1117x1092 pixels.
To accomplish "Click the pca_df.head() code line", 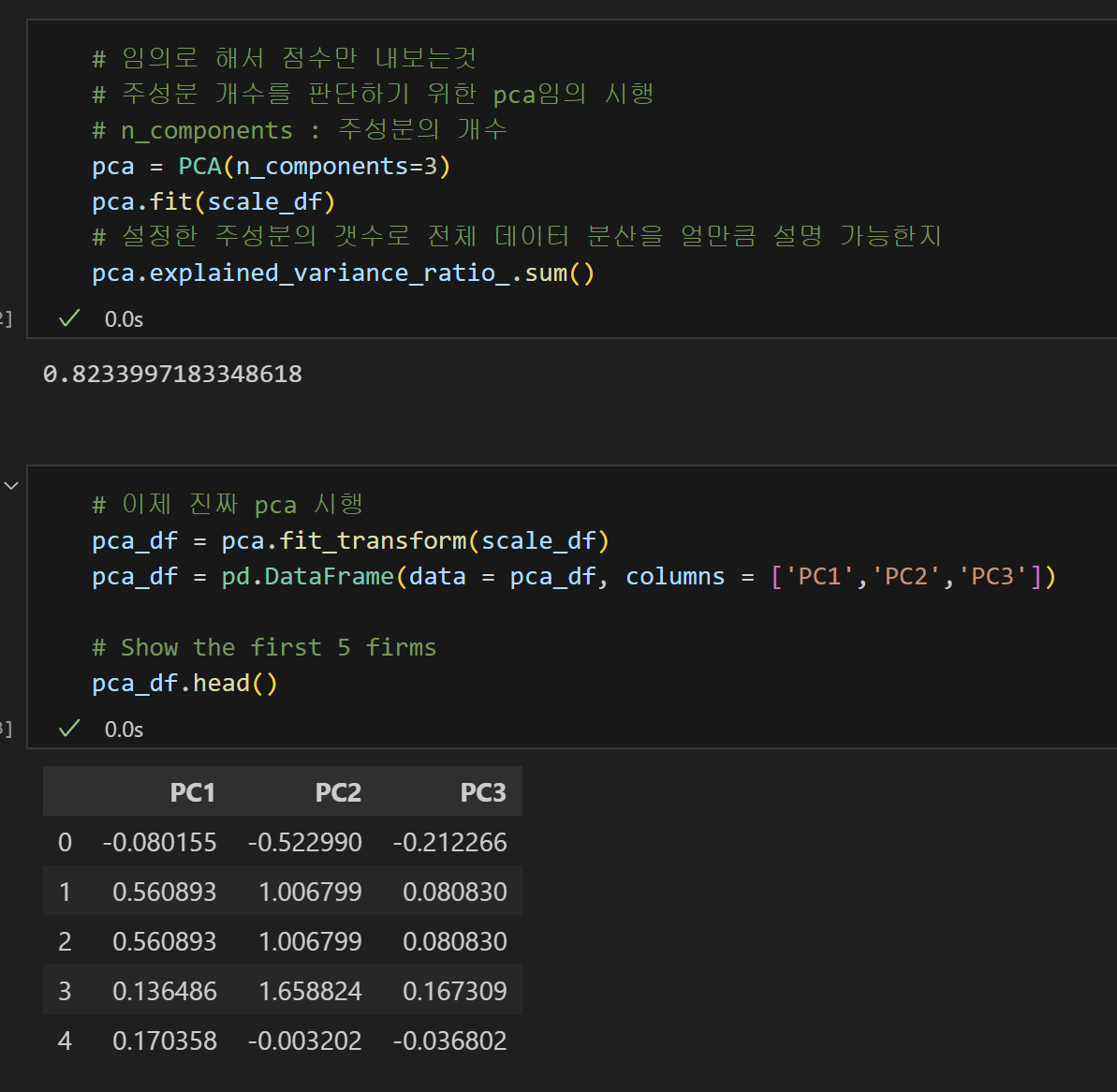I will [184, 684].
